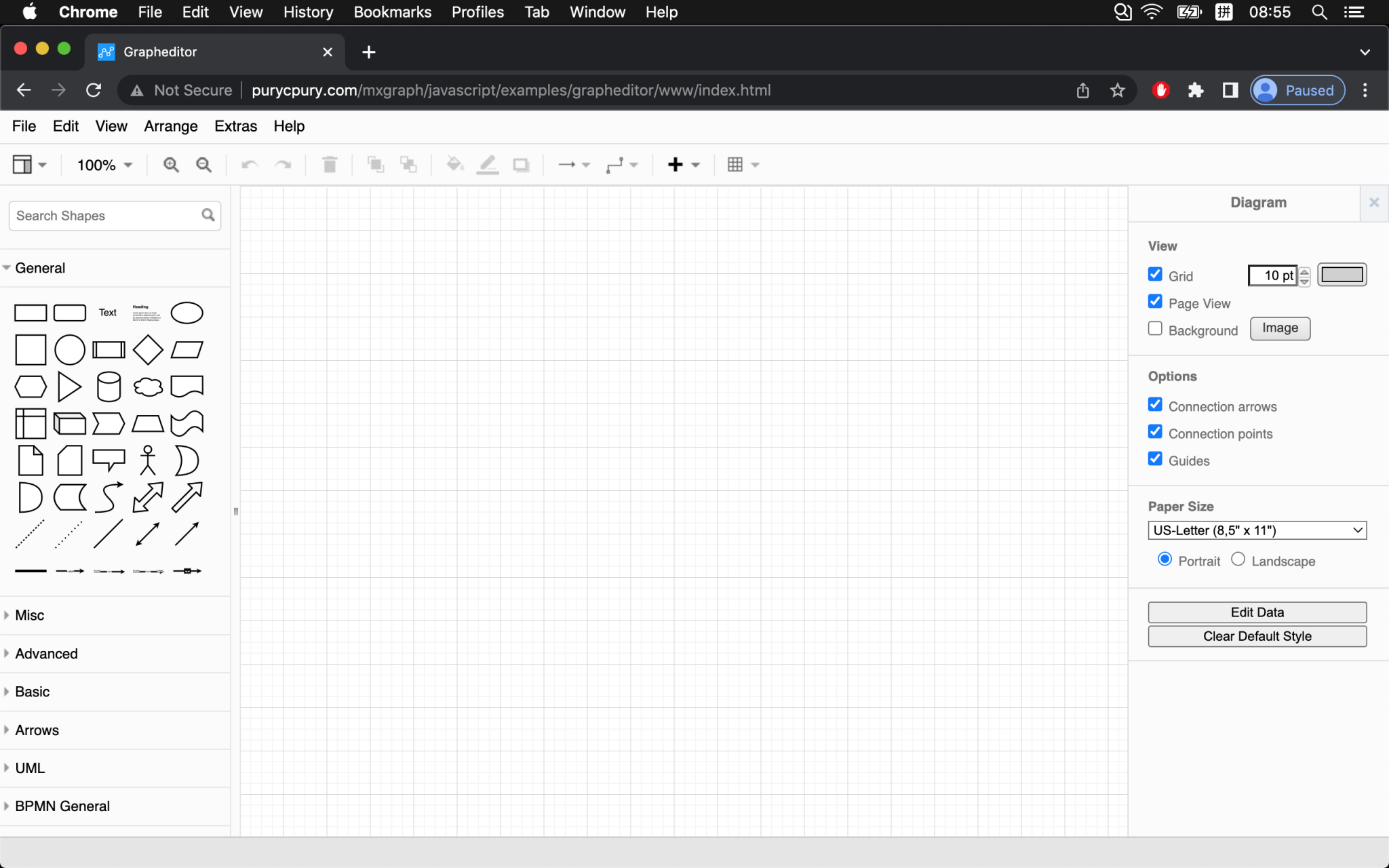The height and width of the screenshot is (868, 1389).
Task: Select the Ellipse shape in the General palette
Action: pyautogui.click(x=187, y=313)
